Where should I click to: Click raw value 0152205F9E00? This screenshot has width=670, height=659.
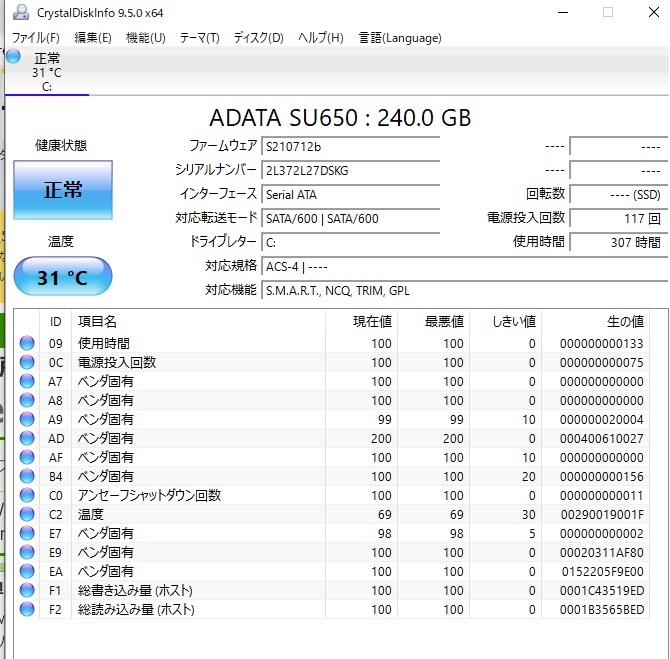click(x=603, y=571)
